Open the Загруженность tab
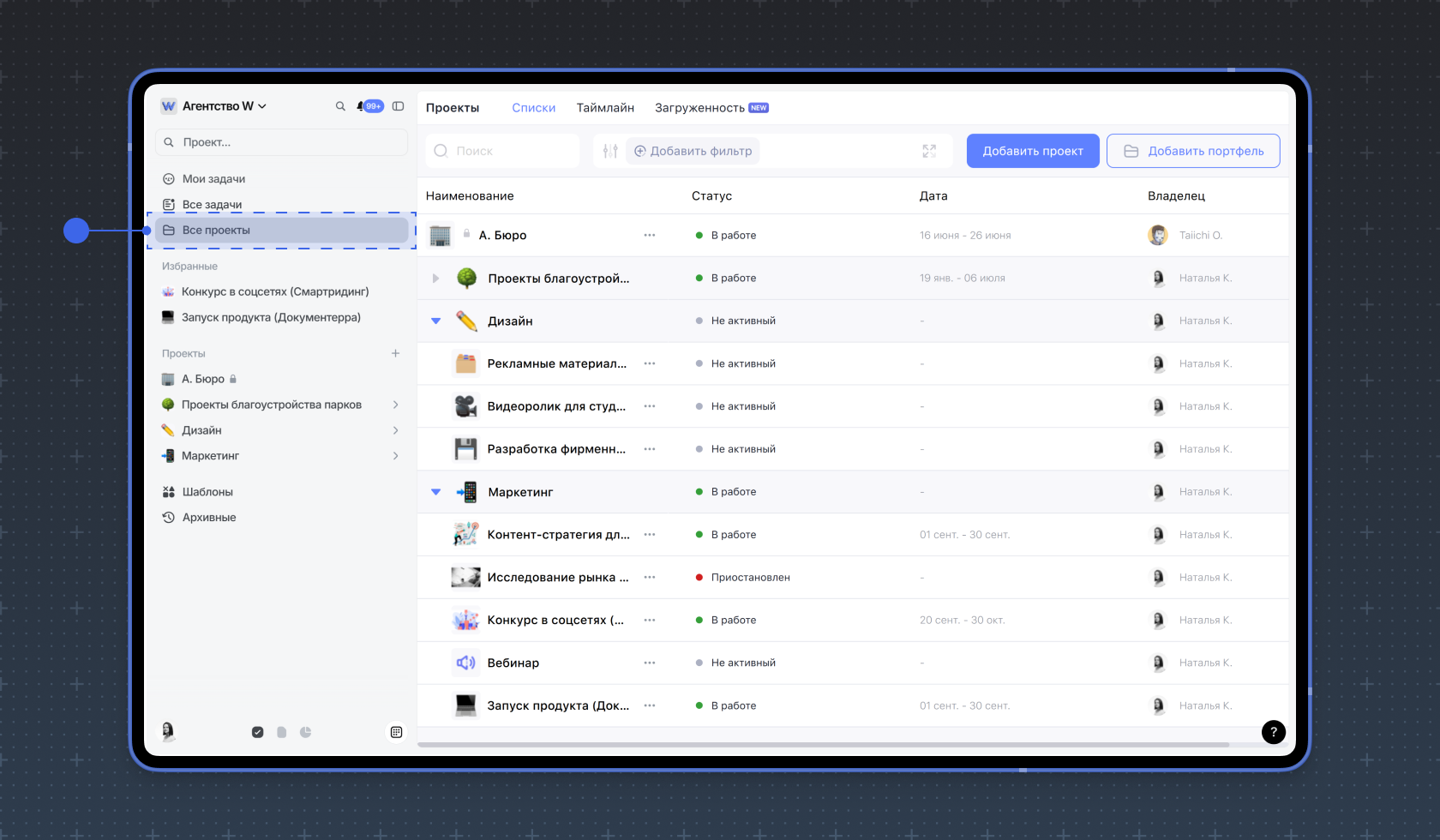The height and width of the screenshot is (840, 1440). tap(699, 108)
